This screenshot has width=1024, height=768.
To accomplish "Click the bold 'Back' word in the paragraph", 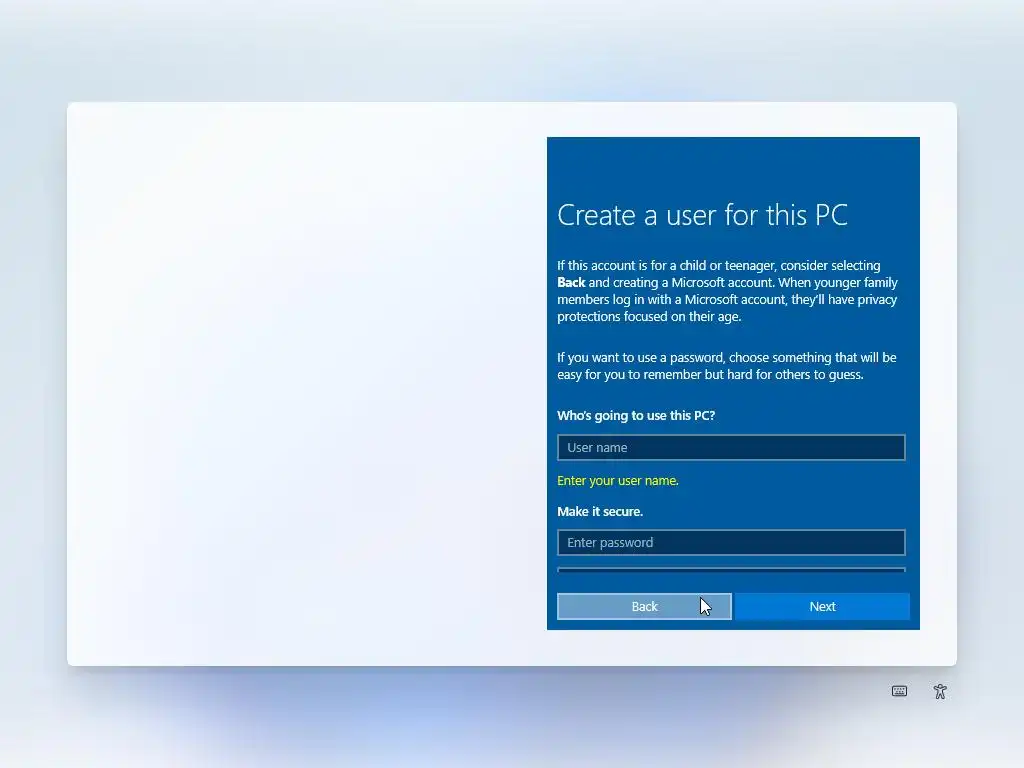I will (x=571, y=282).
